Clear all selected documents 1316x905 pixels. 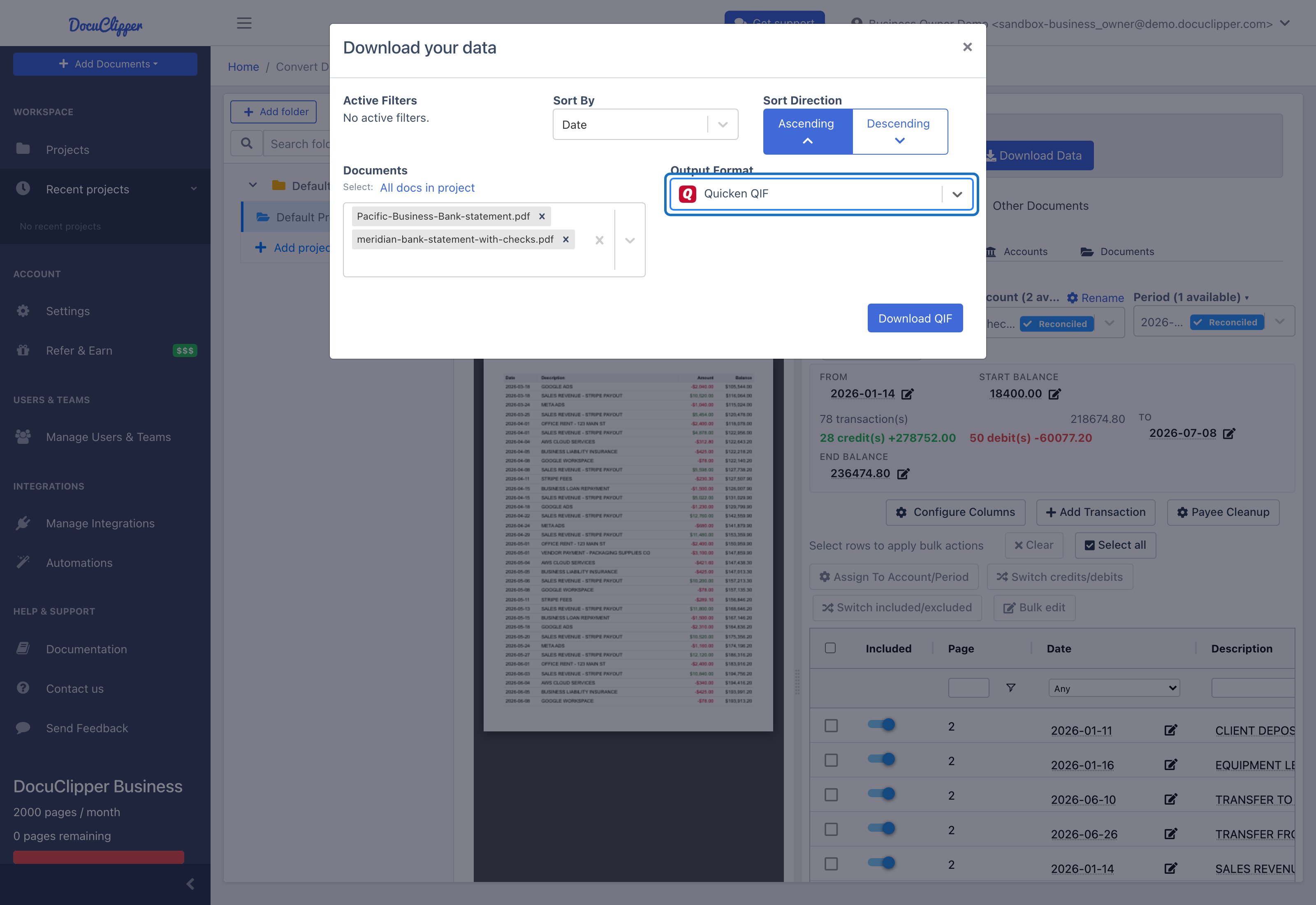[x=599, y=240]
